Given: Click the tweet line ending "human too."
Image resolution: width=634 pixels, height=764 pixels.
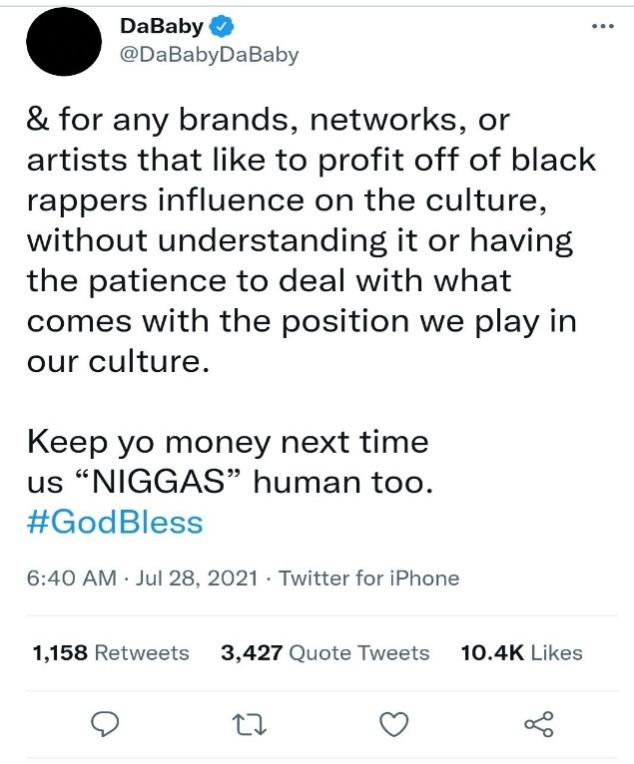Looking at the screenshot, I should 231,481.
